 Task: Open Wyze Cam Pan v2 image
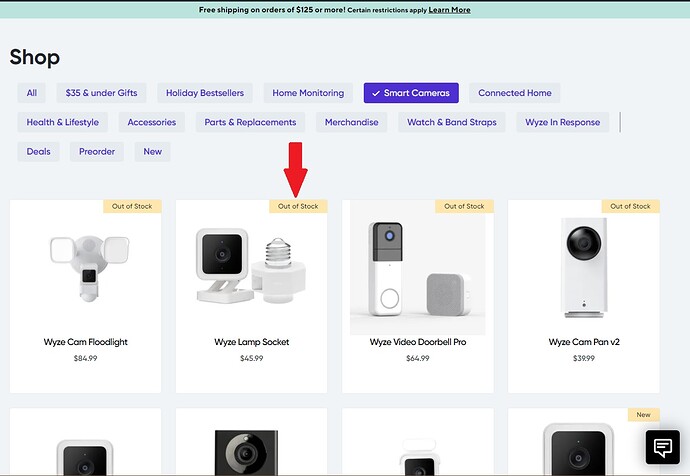point(584,267)
